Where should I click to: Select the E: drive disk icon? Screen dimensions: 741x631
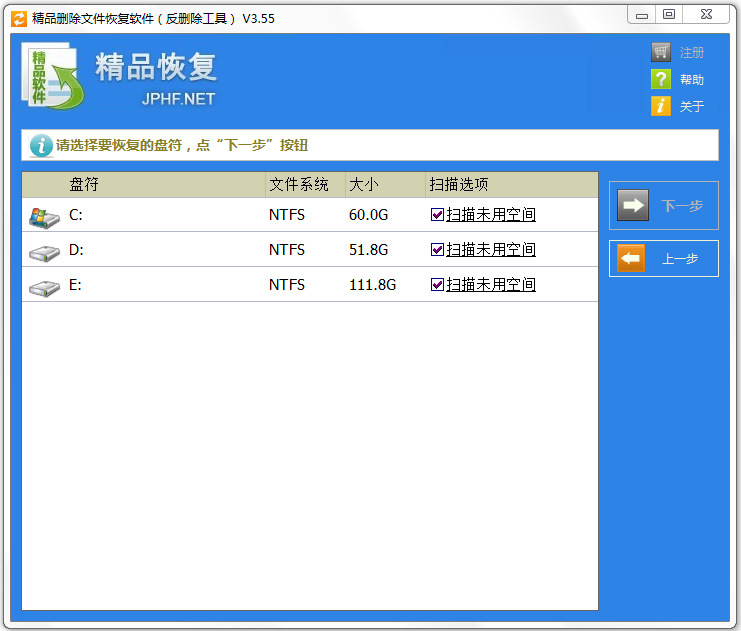click(x=44, y=286)
